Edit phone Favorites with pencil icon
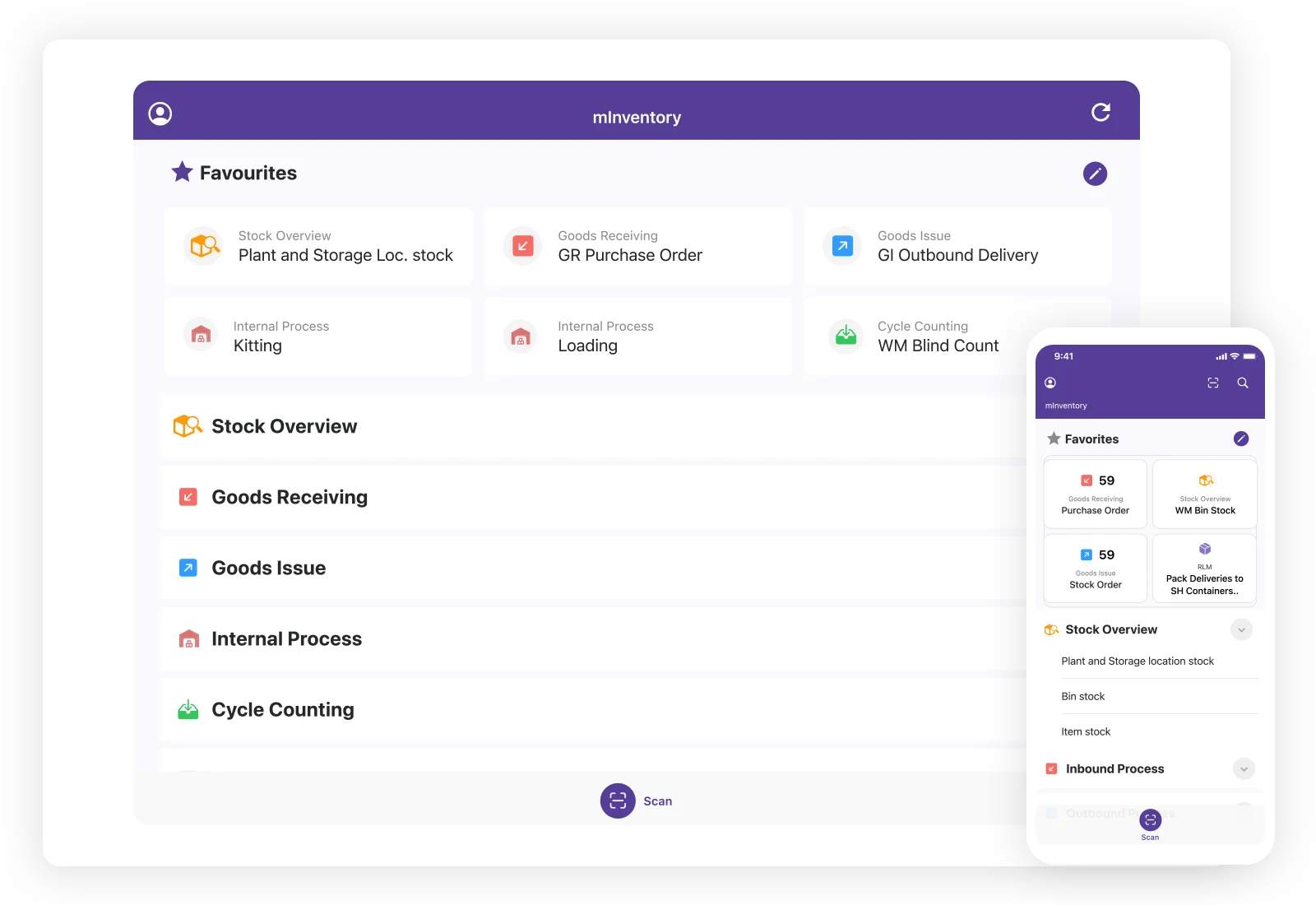 (1241, 439)
